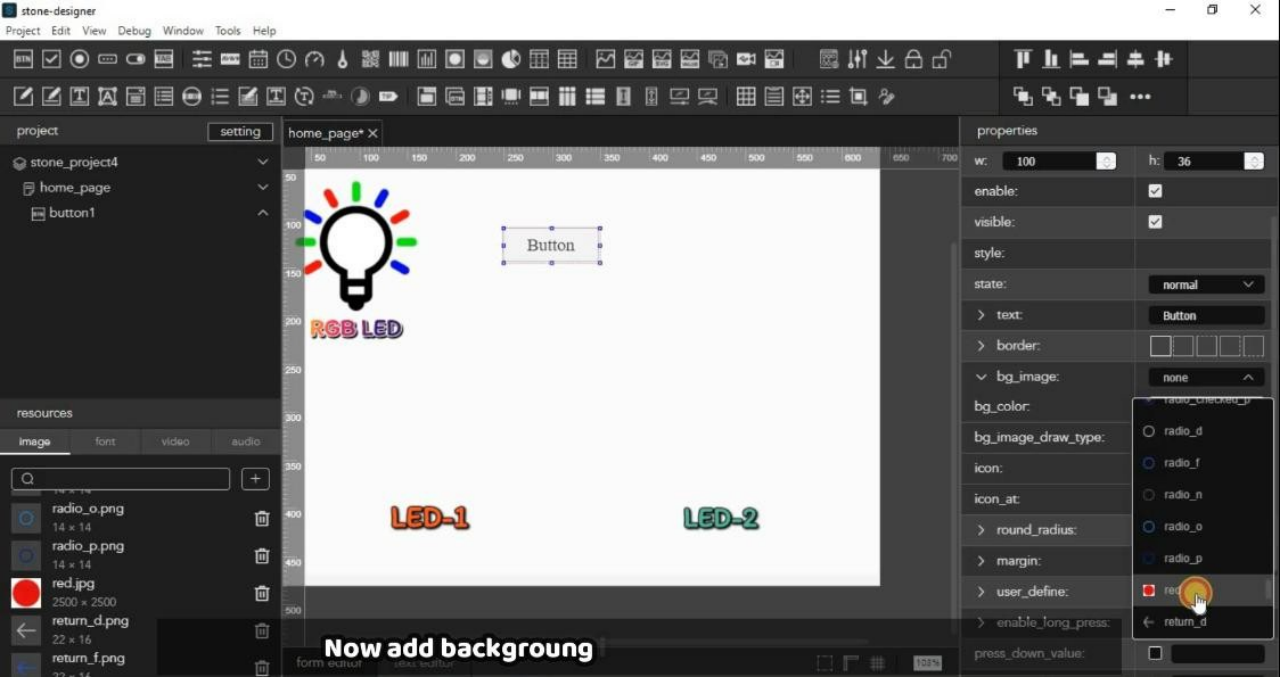Image resolution: width=1280 pixels, height=677 pixels.
Task: Open the Debug menu
Action: (x=134, y=31)
